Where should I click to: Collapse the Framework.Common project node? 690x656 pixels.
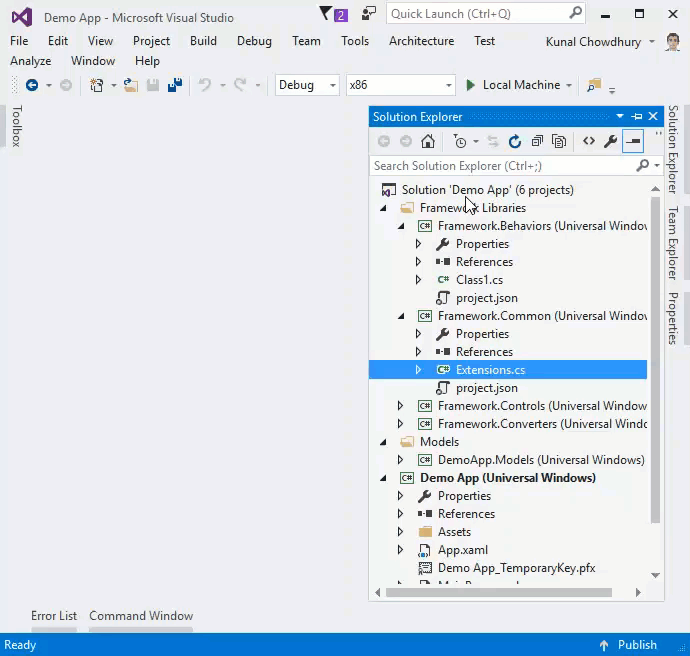click(401, 316)
